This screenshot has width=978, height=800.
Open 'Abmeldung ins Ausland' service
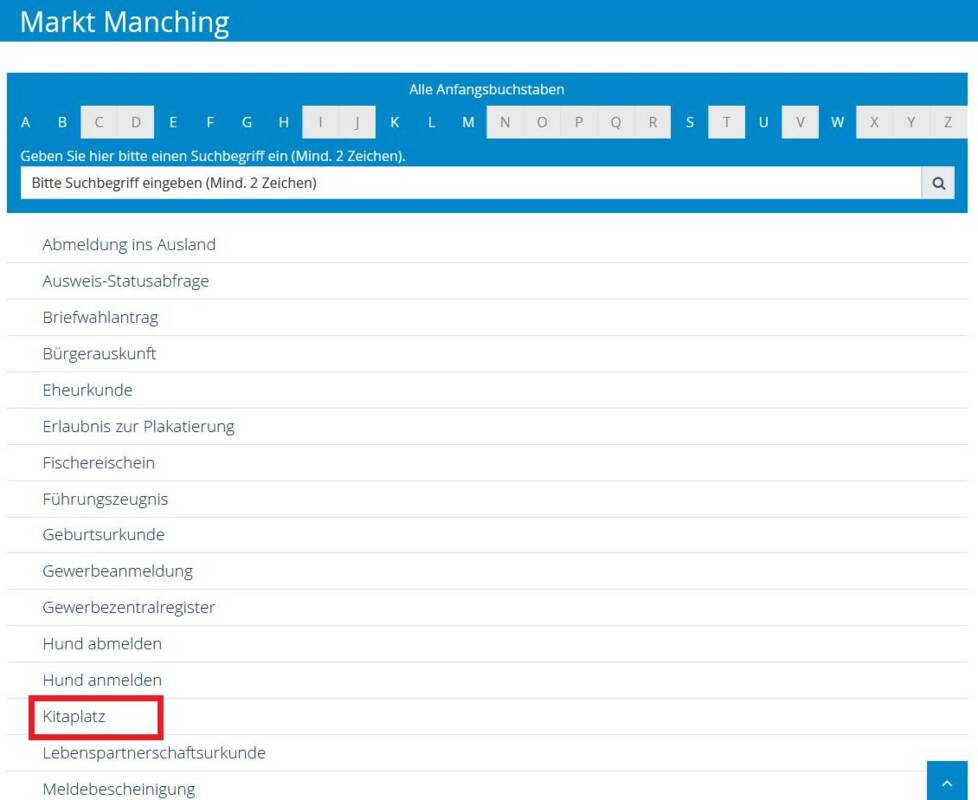(x=129, y=245)
